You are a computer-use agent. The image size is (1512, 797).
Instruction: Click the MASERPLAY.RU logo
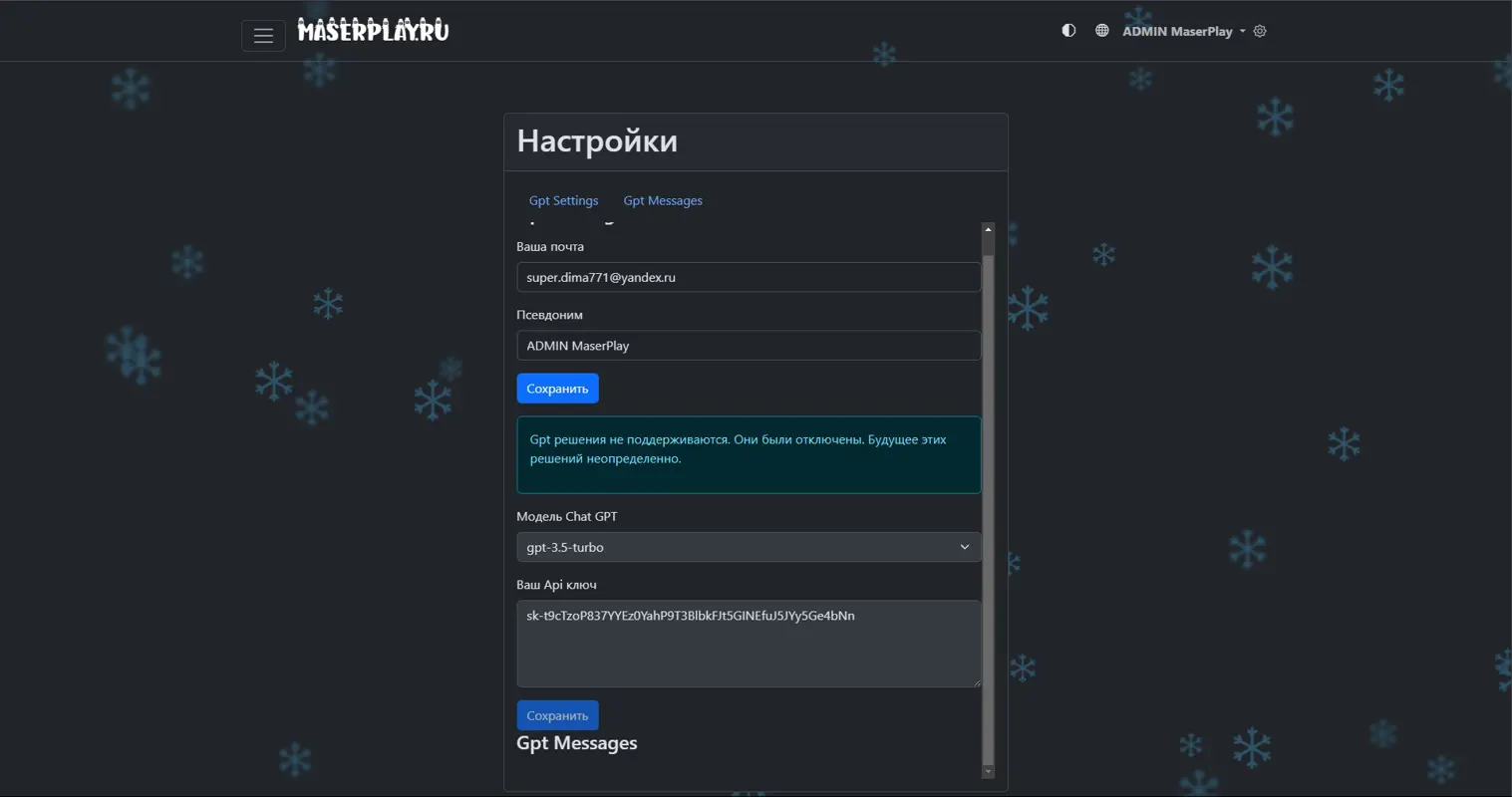pyautogui.click(x=373, y=31)
